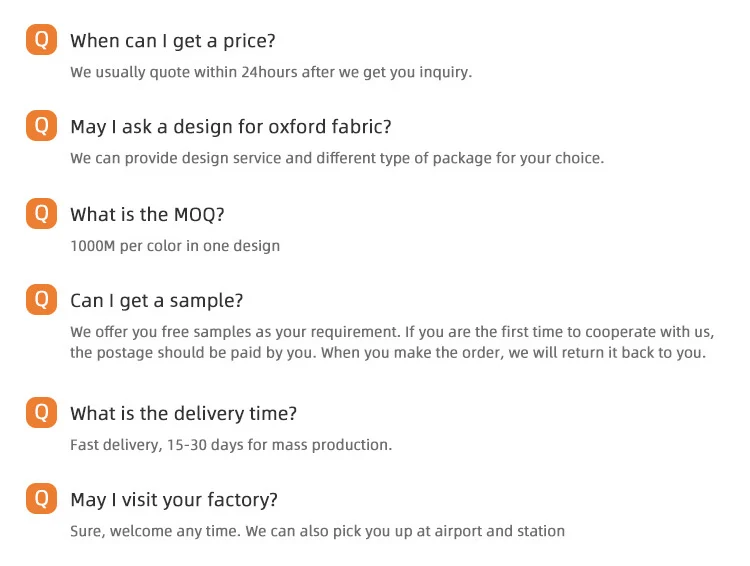This screenshot has height=566, width=750.
Task: Click the answer about quoting within 24hours
Action: tap(270, 72)
